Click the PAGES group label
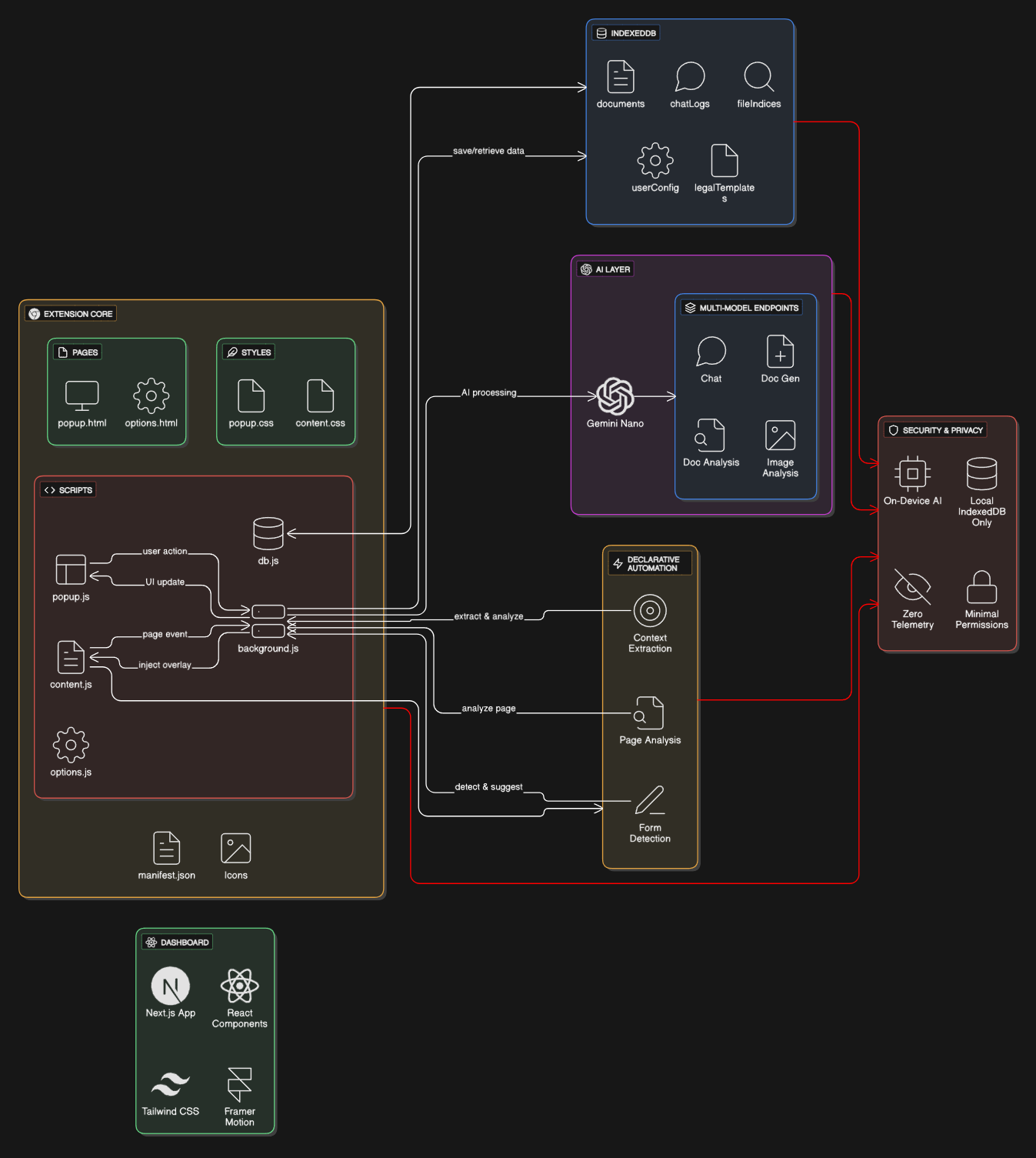The width and height of the screenshot is (1036, 1158). (x=78, y=352)
